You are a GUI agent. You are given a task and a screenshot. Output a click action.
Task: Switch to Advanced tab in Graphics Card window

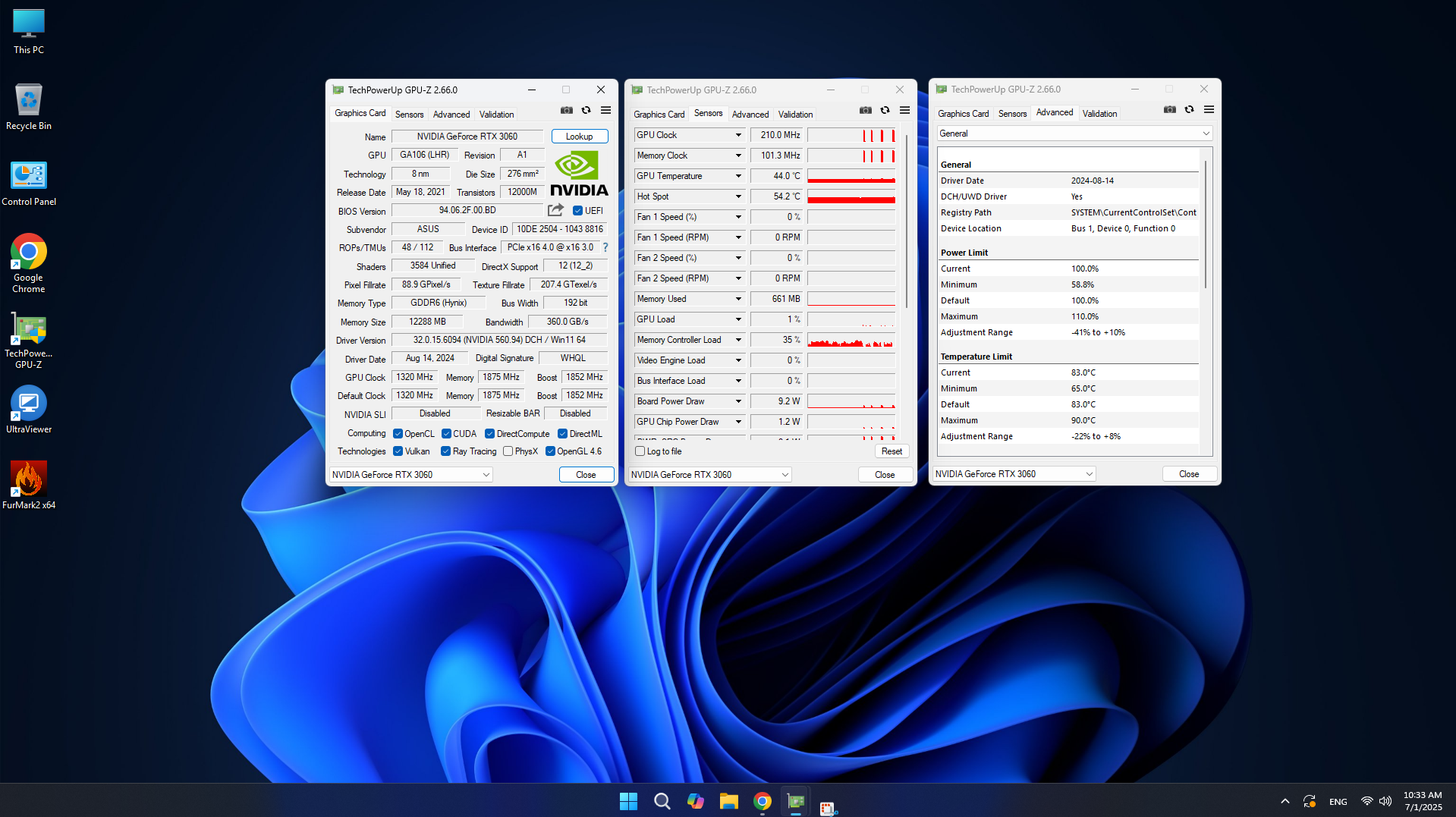coord(451,115)
